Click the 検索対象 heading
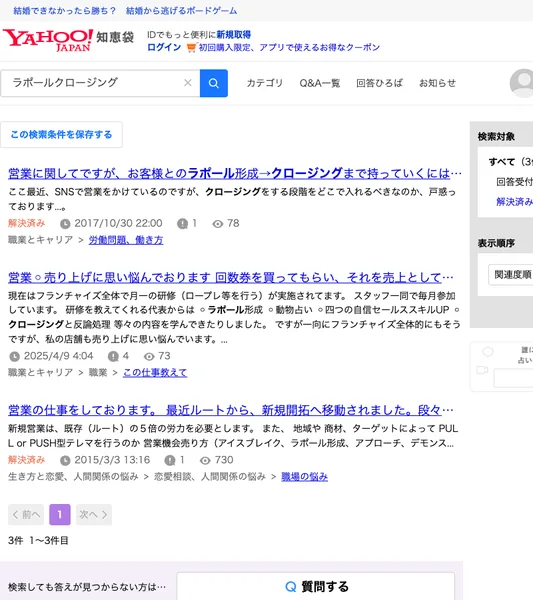The image size is (533, 600). point(496,137)
